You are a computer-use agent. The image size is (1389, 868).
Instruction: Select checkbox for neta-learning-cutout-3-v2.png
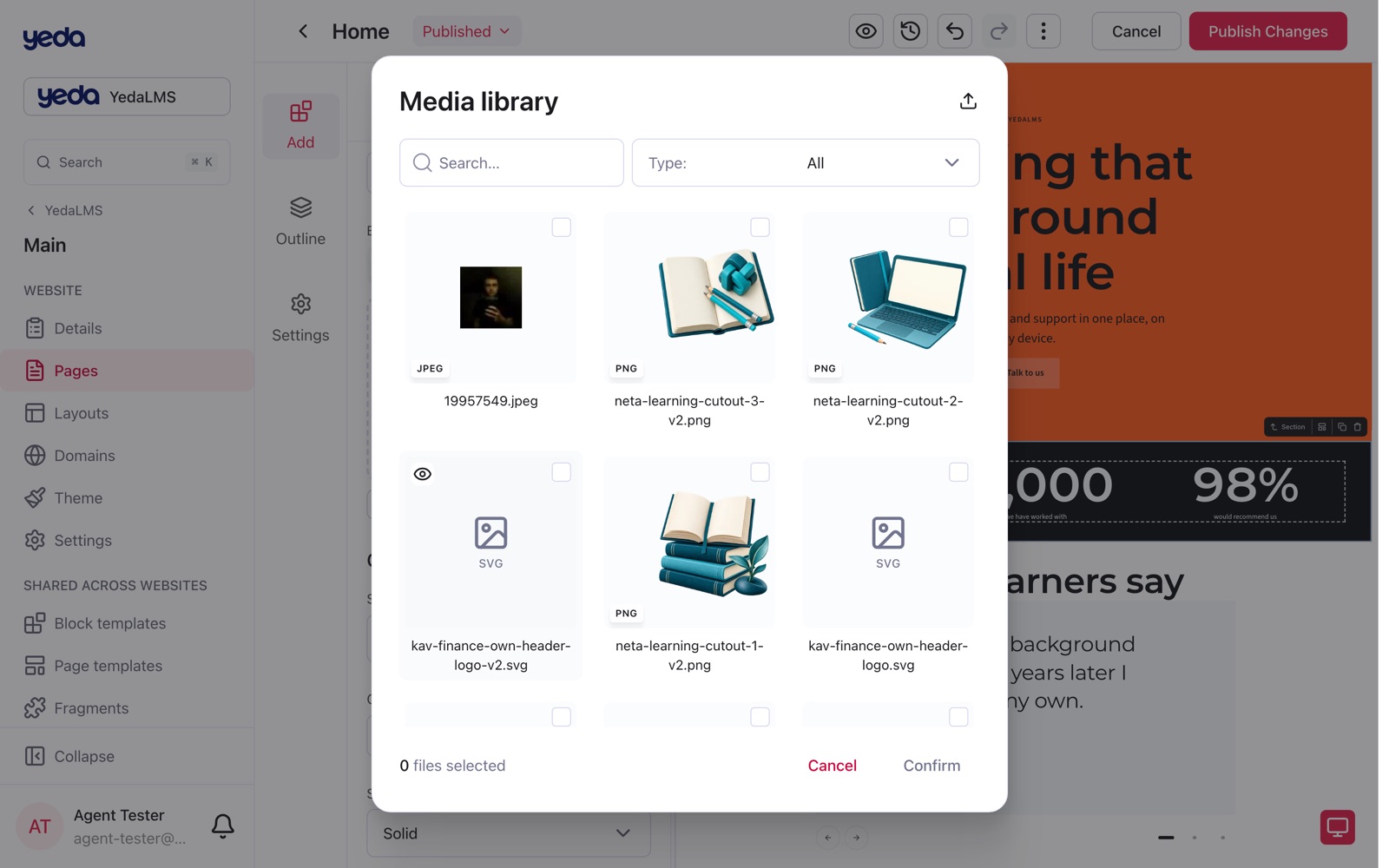760,227
